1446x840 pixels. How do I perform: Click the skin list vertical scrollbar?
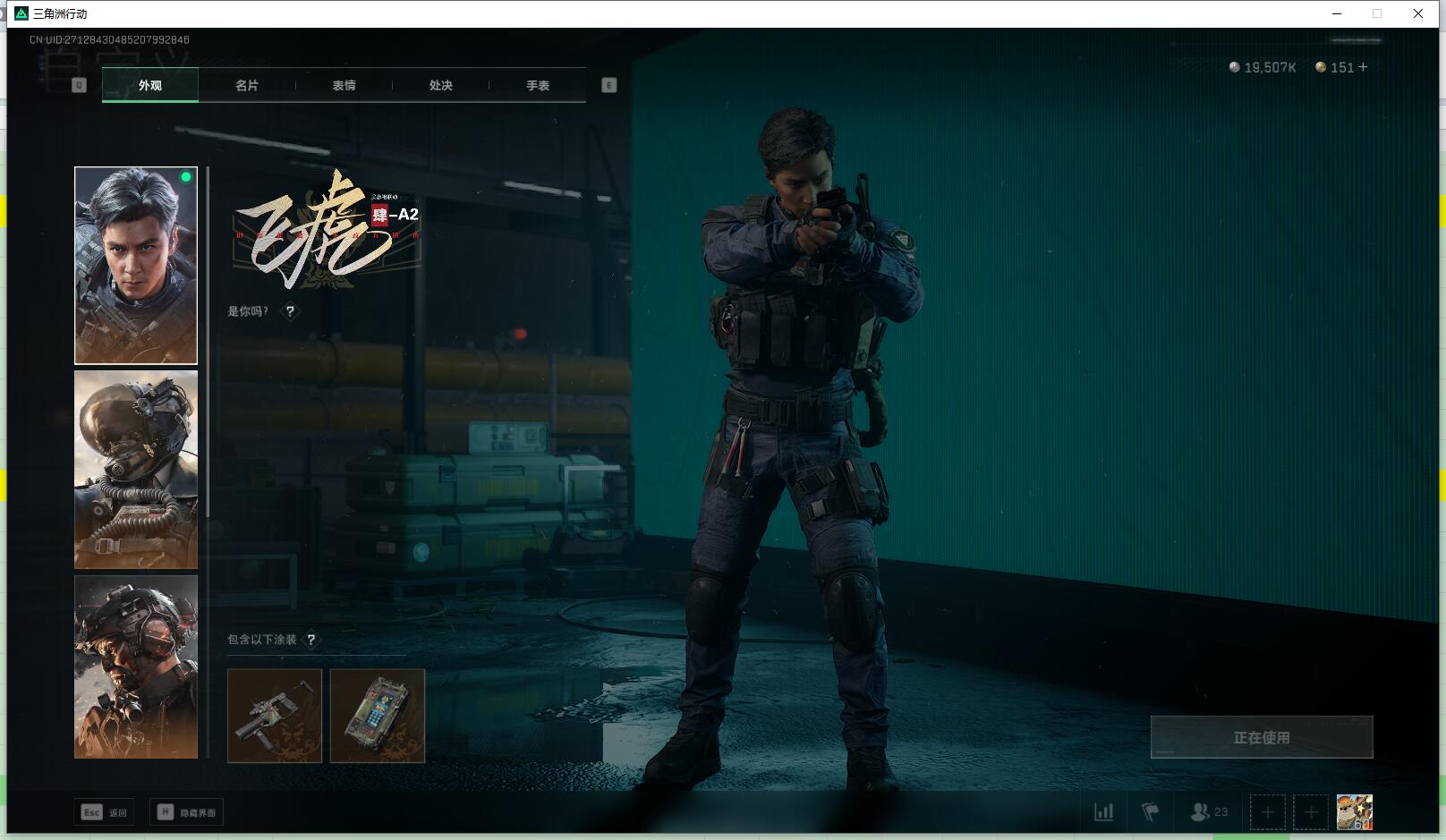pyautogui.click(x=208, y=340)
